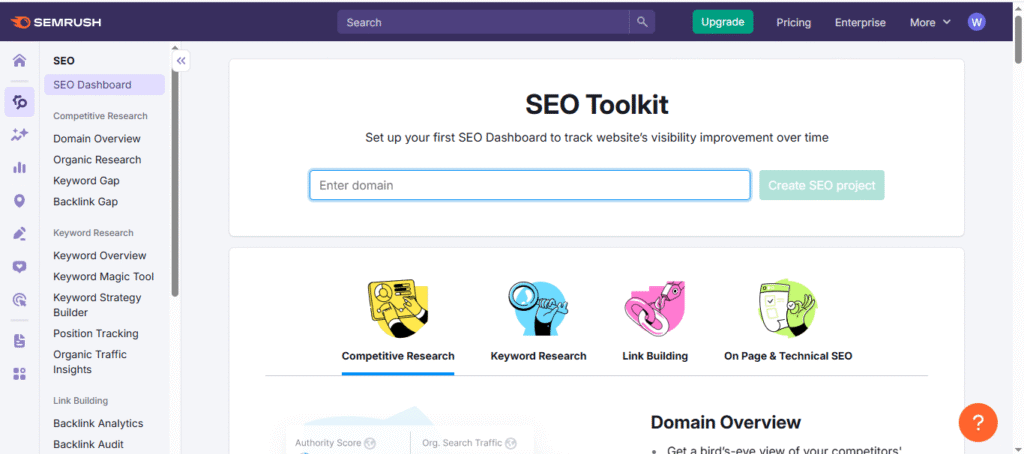Image resolution: width=1024 pixels, height=454 pixels.
Task: Open the App Center grid icon
Action: point(20,374)
